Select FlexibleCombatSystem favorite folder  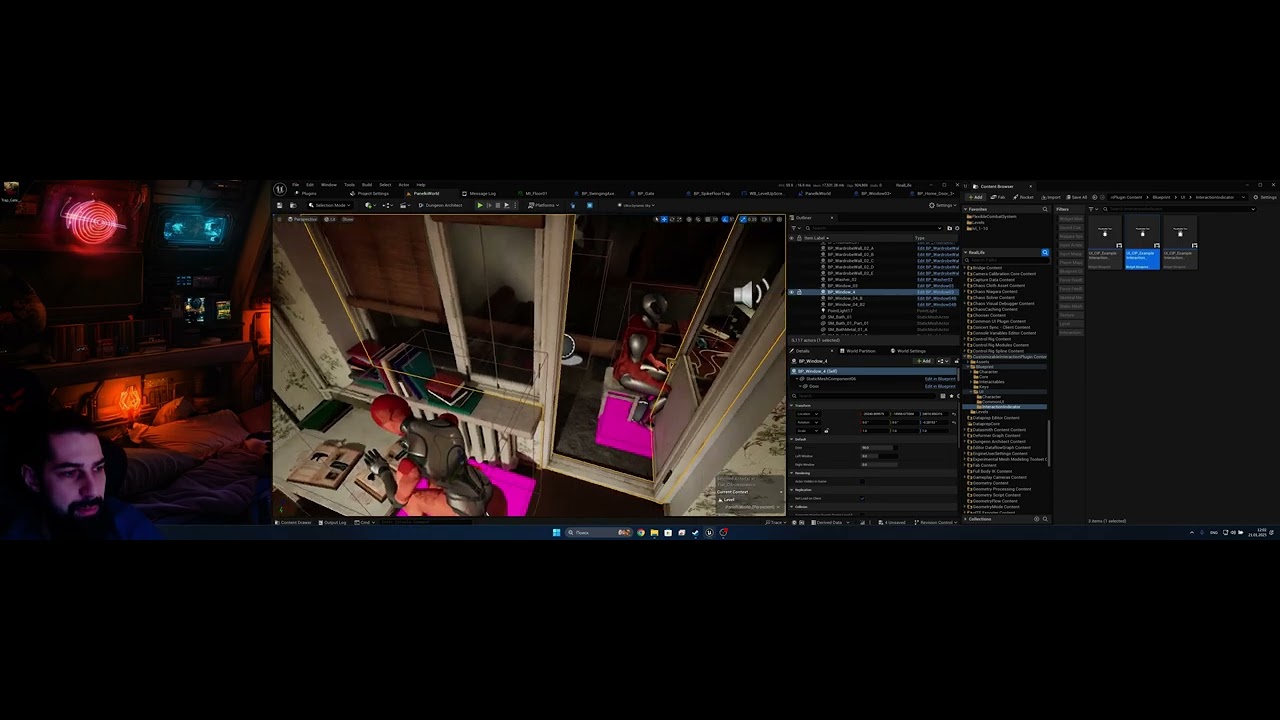click(x=991, y=217)
